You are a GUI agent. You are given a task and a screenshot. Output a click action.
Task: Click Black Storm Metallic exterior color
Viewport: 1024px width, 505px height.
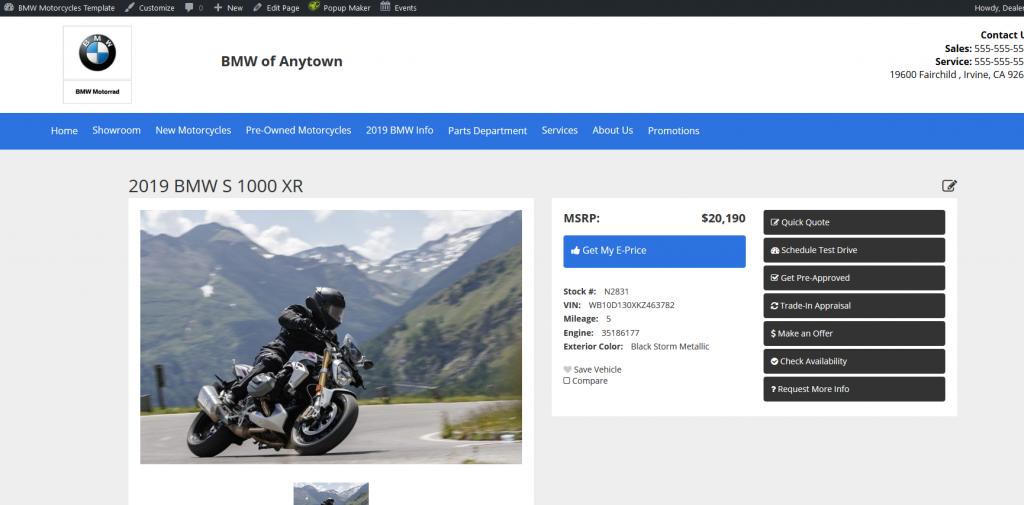(670, 347)
